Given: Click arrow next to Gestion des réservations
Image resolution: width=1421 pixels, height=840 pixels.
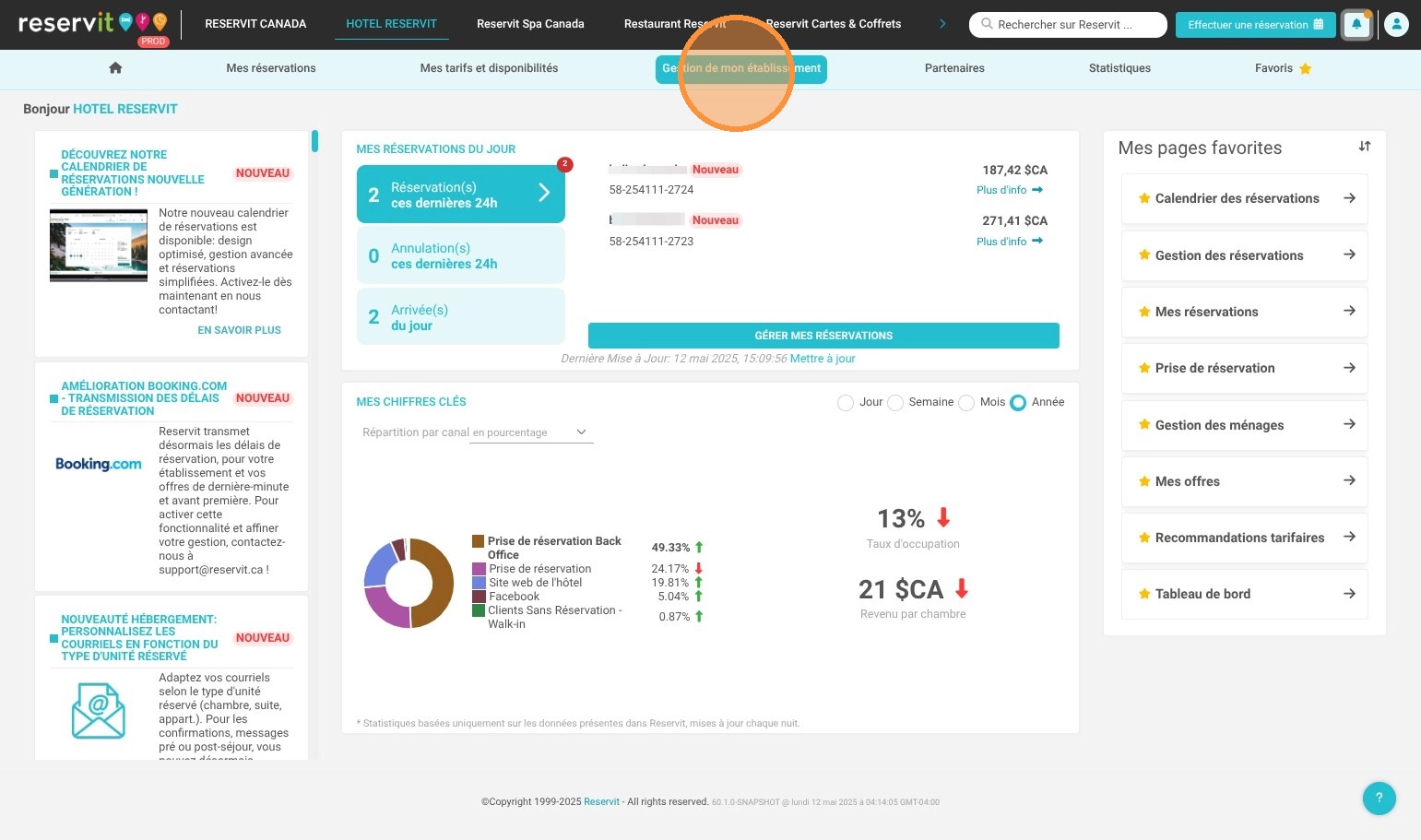Looking at the screenshot, I should pos(1349,254).
